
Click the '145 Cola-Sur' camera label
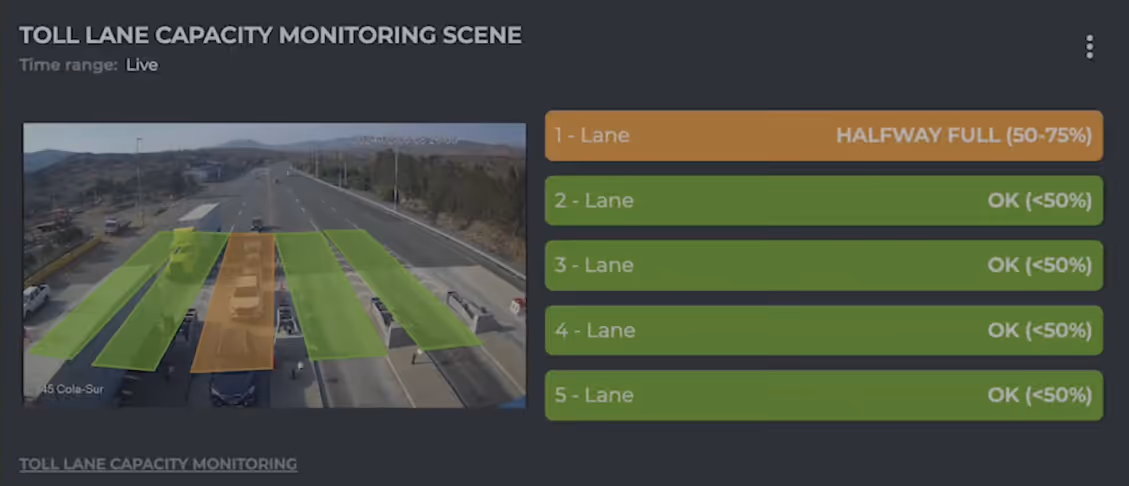point(70,390)
